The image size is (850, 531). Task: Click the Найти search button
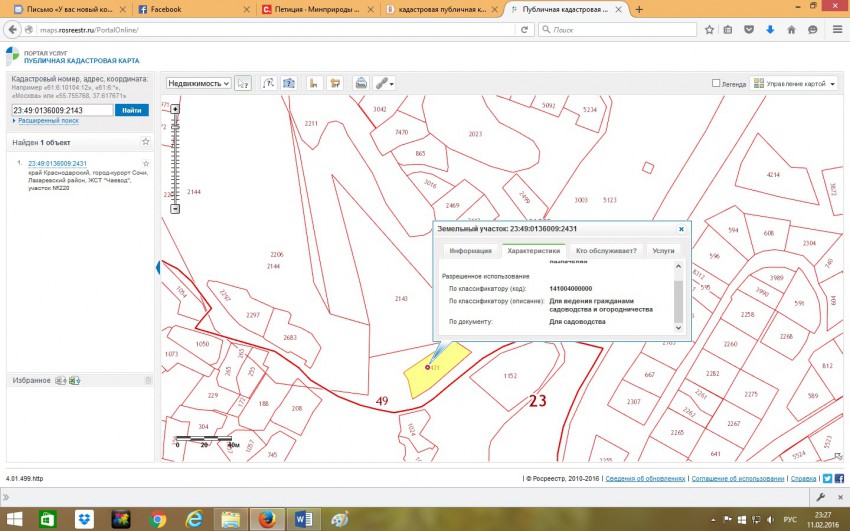131,110
